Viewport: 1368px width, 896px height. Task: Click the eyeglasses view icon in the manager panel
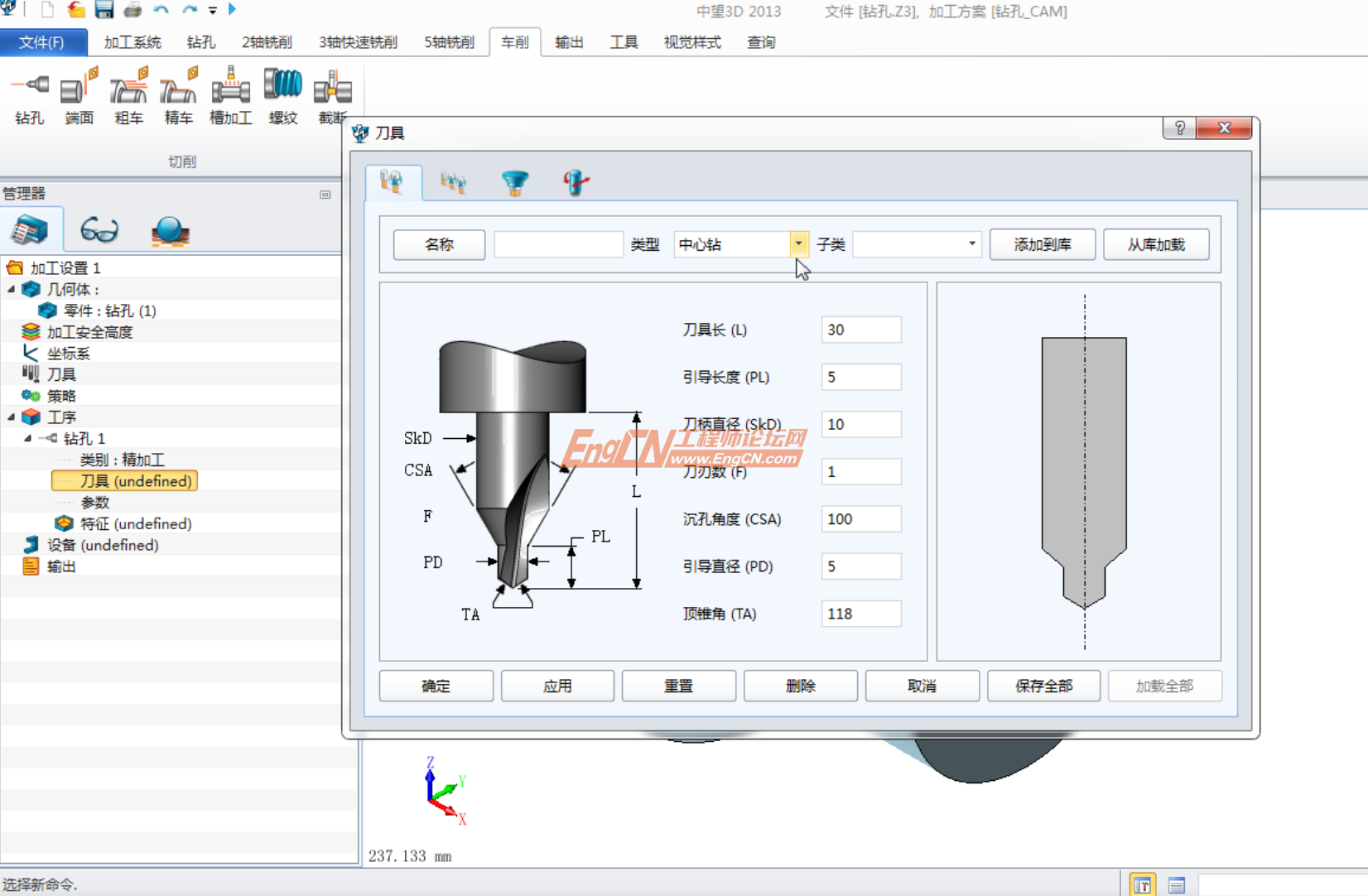click(99, 229)
